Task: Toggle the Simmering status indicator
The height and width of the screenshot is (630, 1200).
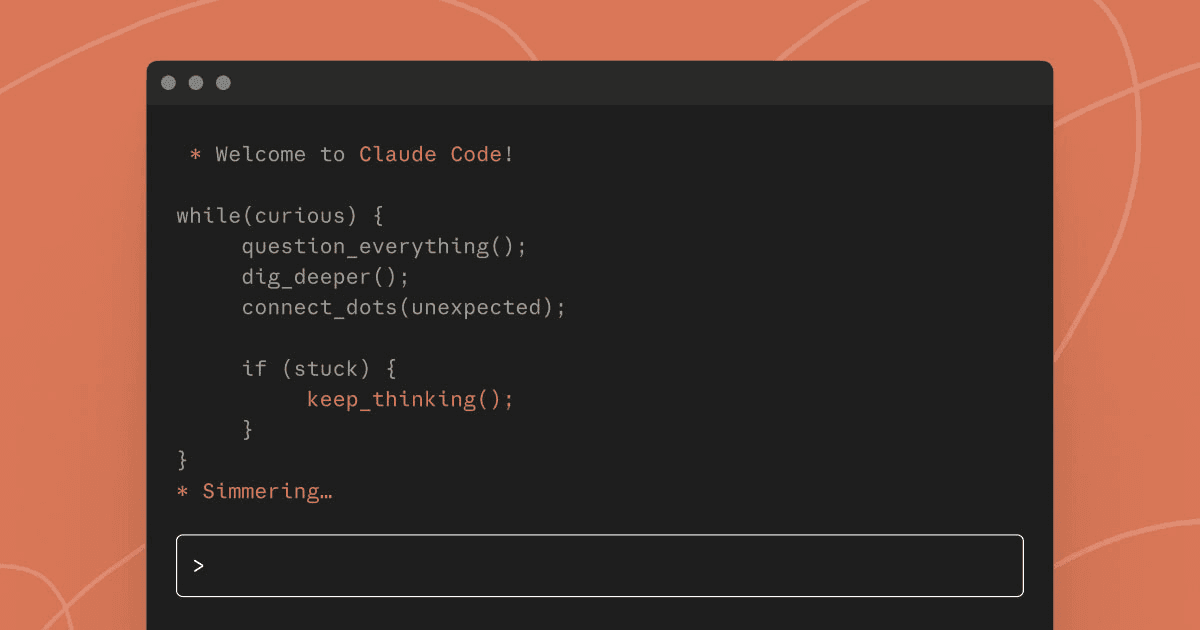Action: pos(268,491)
